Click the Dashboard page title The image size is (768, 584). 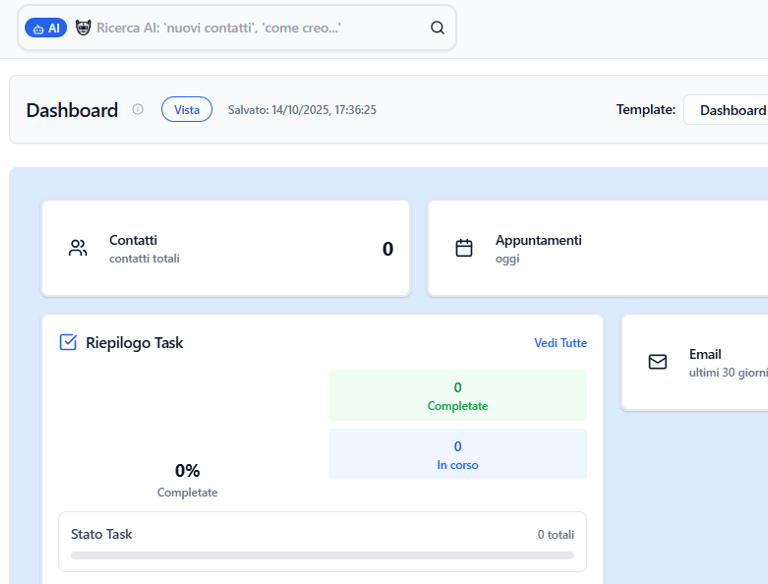click(72, 110)
